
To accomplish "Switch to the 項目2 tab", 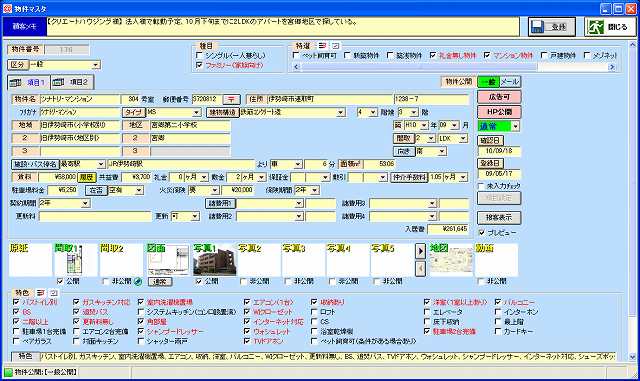I will 72,82.
